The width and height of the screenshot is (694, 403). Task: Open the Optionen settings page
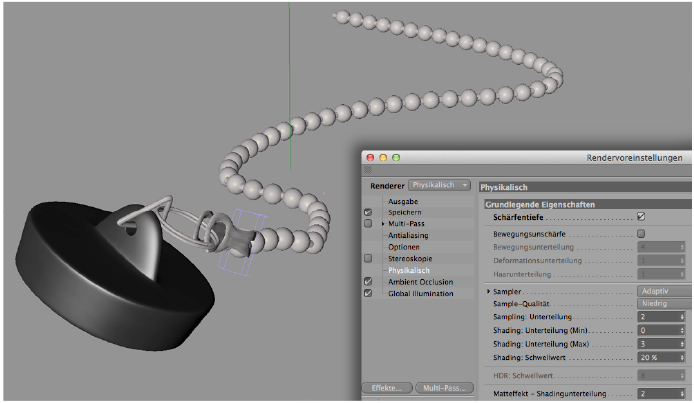click(404, 247)
